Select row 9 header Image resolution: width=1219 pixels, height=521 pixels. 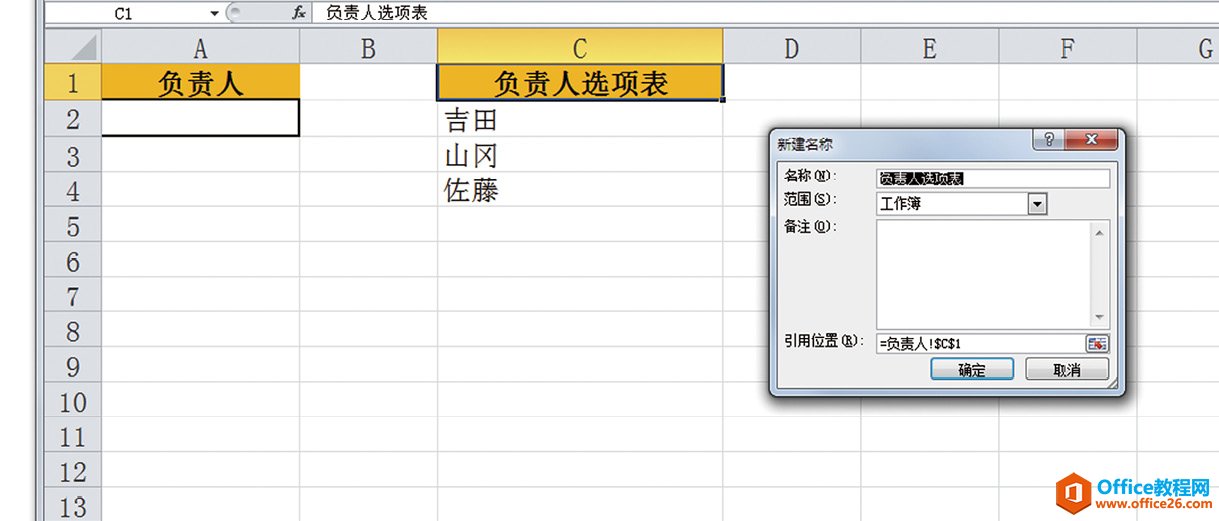pyautogui.click(x=73, y=364)
